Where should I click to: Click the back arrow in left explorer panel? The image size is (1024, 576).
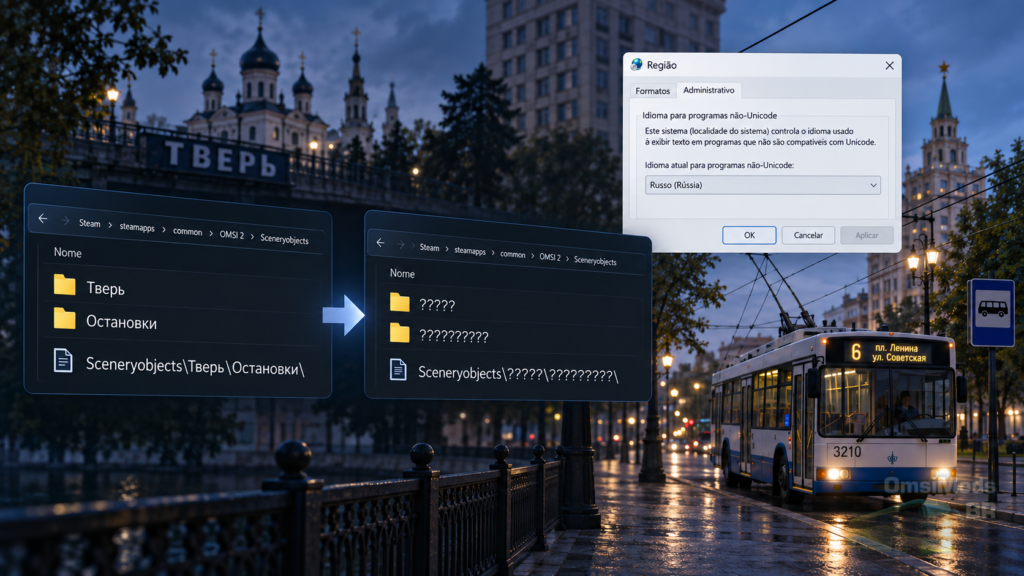coord(43,219)
